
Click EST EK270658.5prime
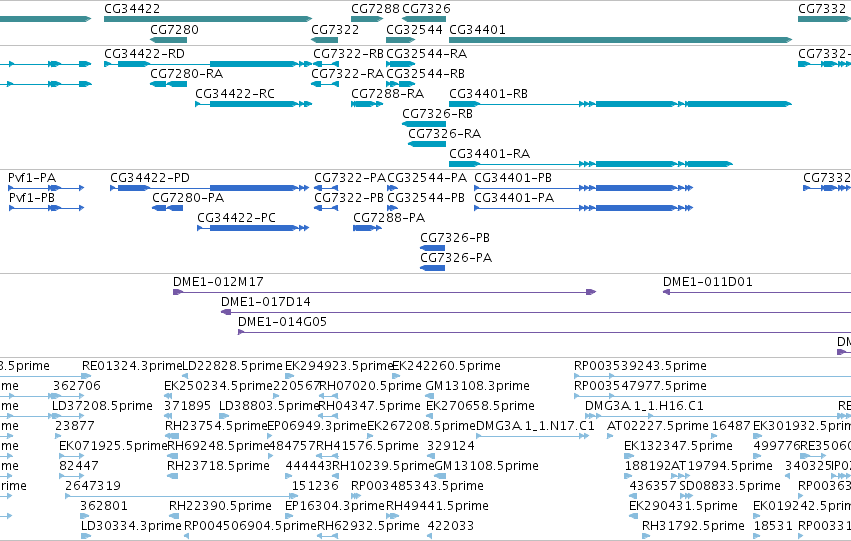480,406
